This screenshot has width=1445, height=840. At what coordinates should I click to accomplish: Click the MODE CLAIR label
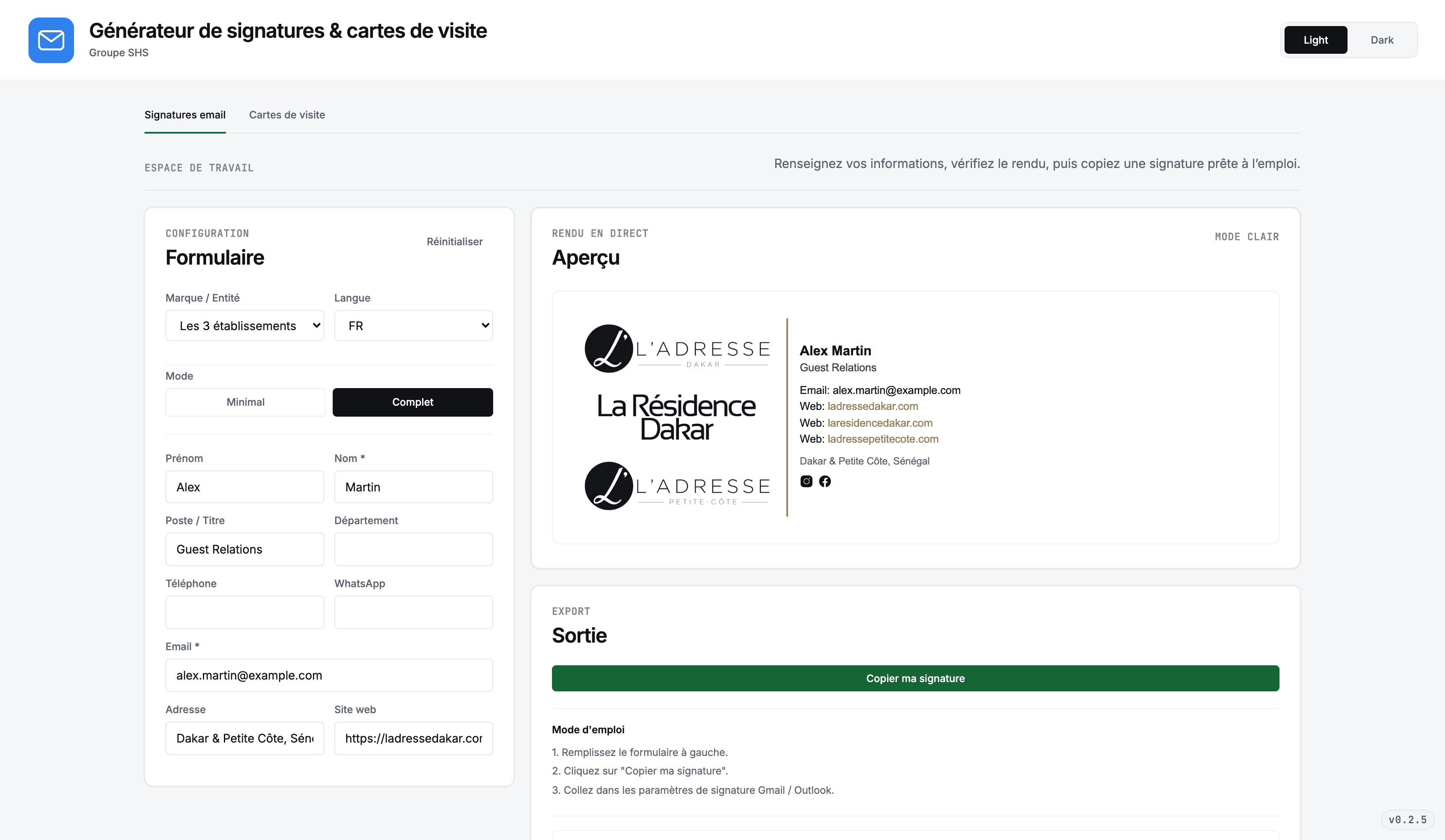click(x=1247, y=236)
